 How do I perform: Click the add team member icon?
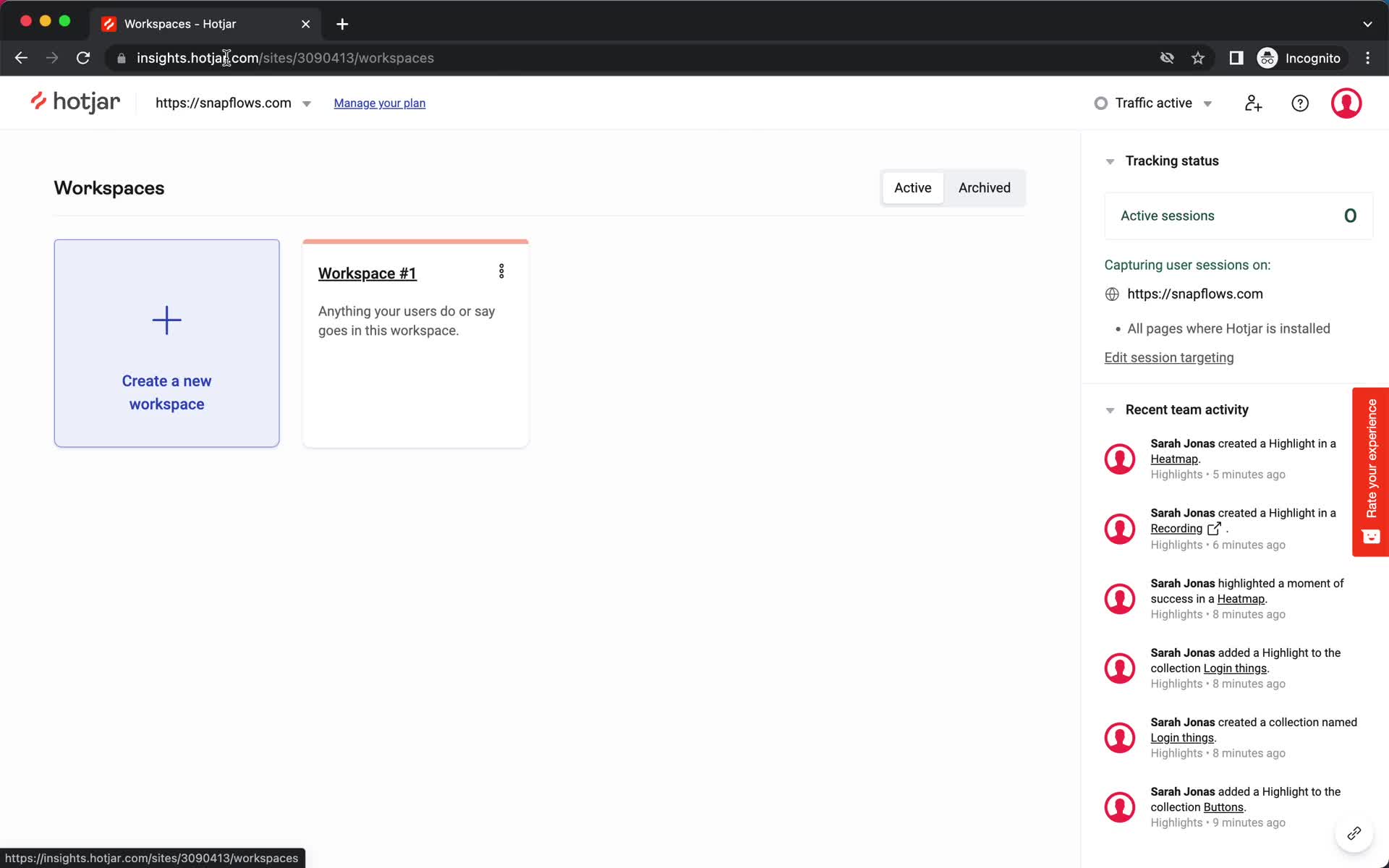1253,103
